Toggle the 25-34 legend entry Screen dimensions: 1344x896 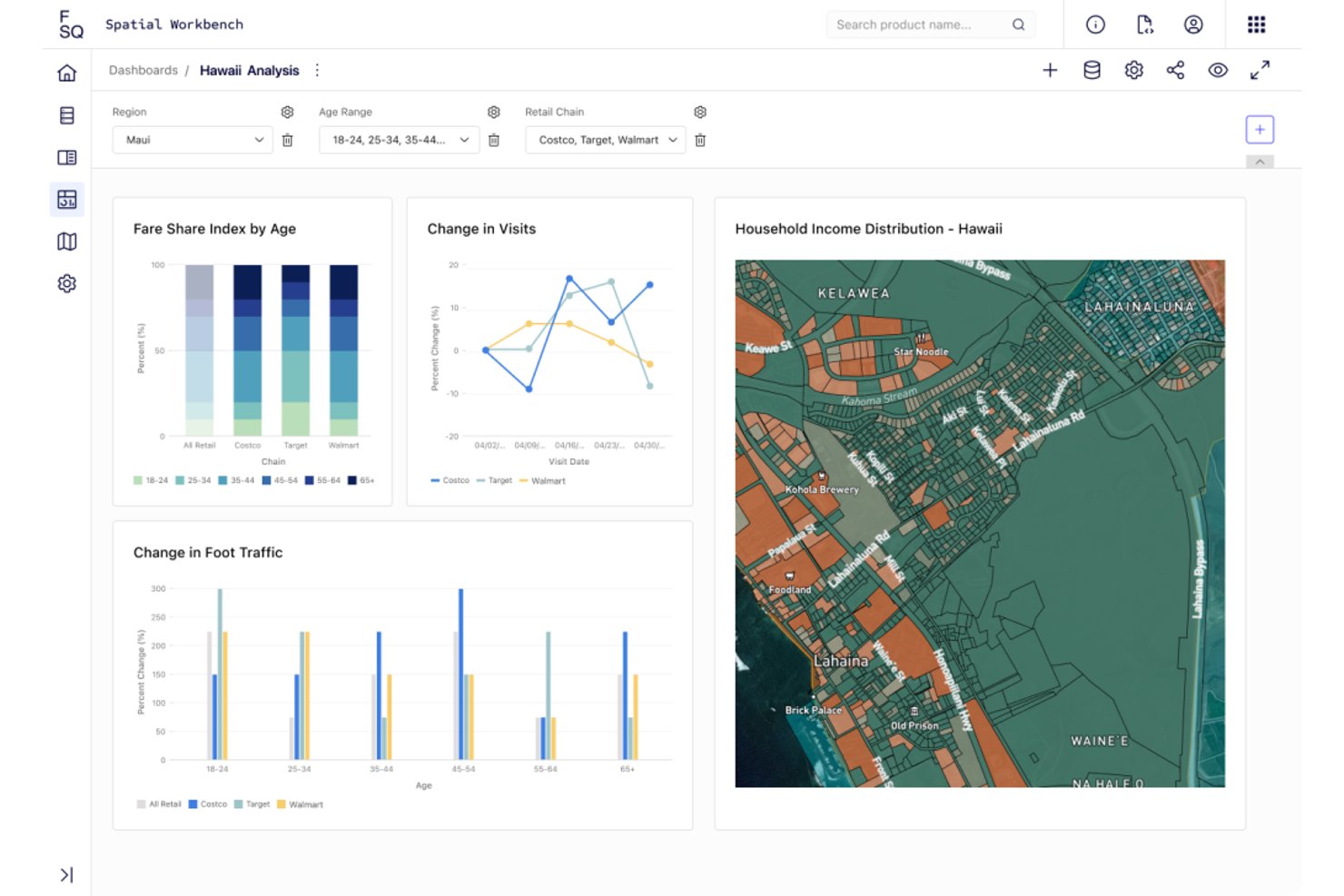(193, 480)
